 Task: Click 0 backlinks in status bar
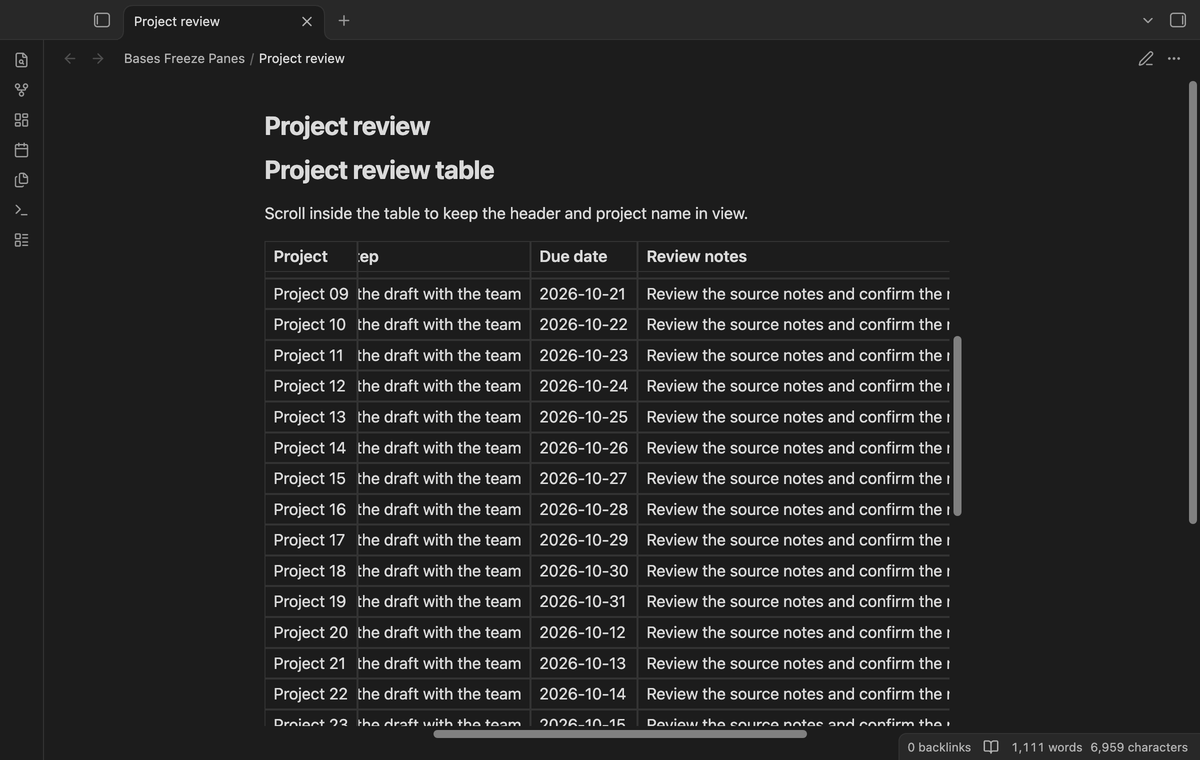(939, 747)
